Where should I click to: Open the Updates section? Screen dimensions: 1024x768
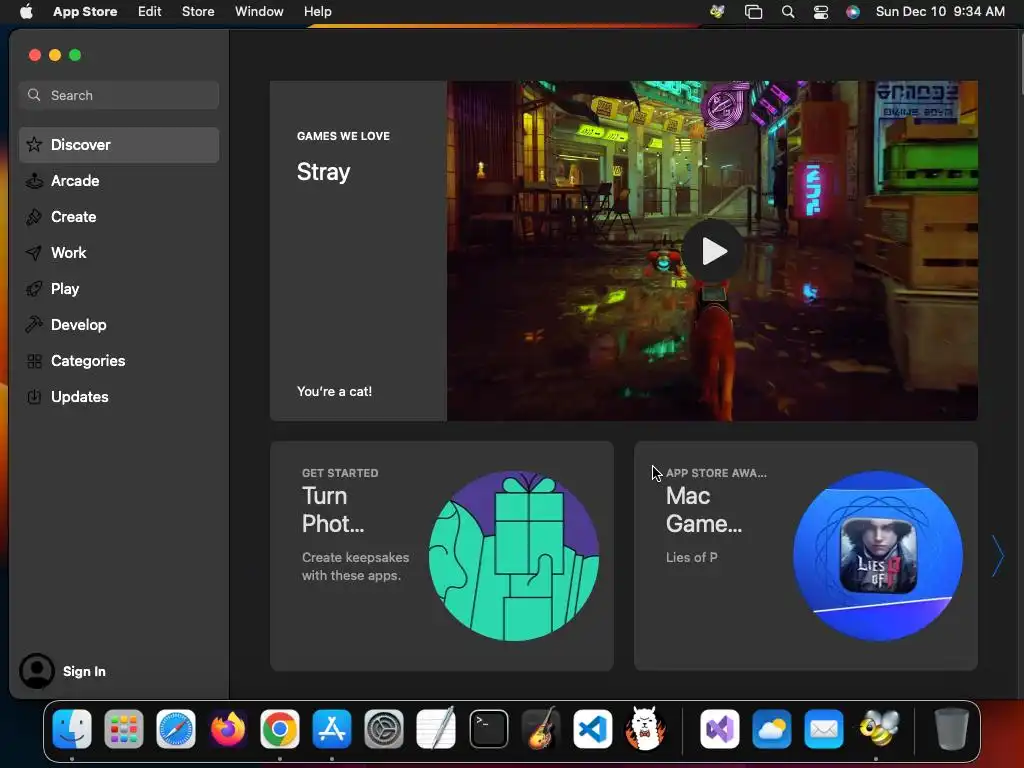[x=119, y=396]
